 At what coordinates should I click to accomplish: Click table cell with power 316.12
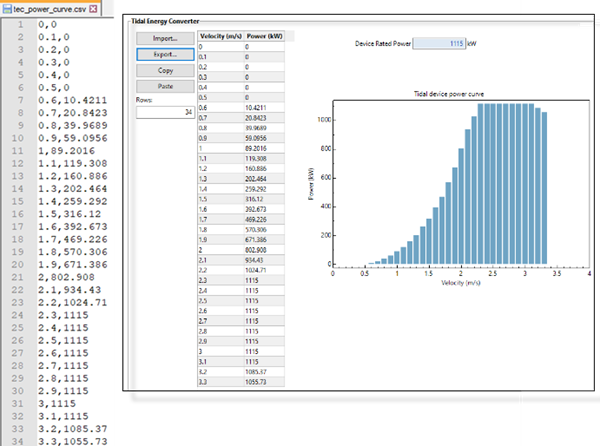pyautogui.click(x=264, y=199)
